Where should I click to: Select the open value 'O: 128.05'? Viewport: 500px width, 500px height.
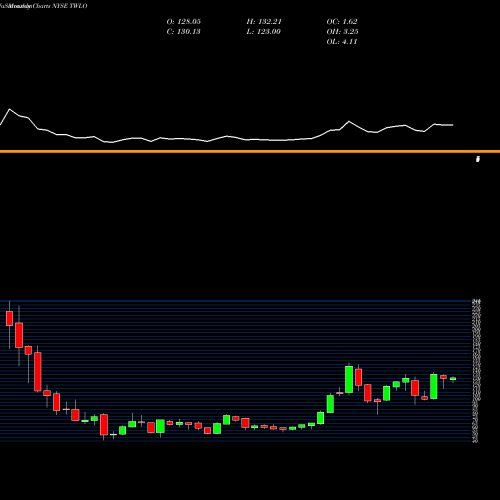pos(184,22)
